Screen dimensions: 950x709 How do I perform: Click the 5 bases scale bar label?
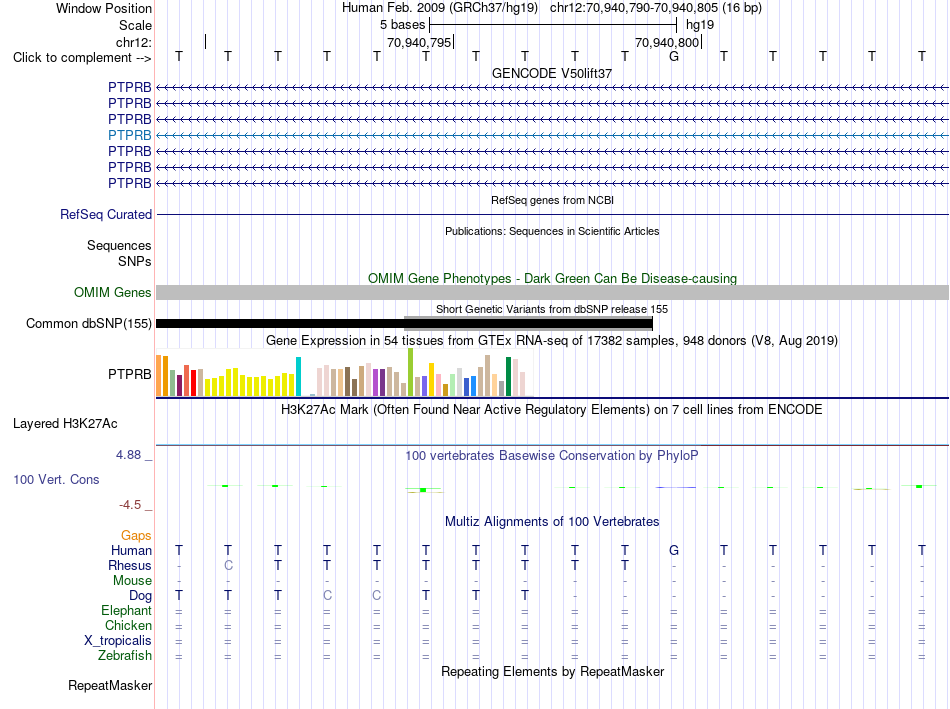point(402,25)
